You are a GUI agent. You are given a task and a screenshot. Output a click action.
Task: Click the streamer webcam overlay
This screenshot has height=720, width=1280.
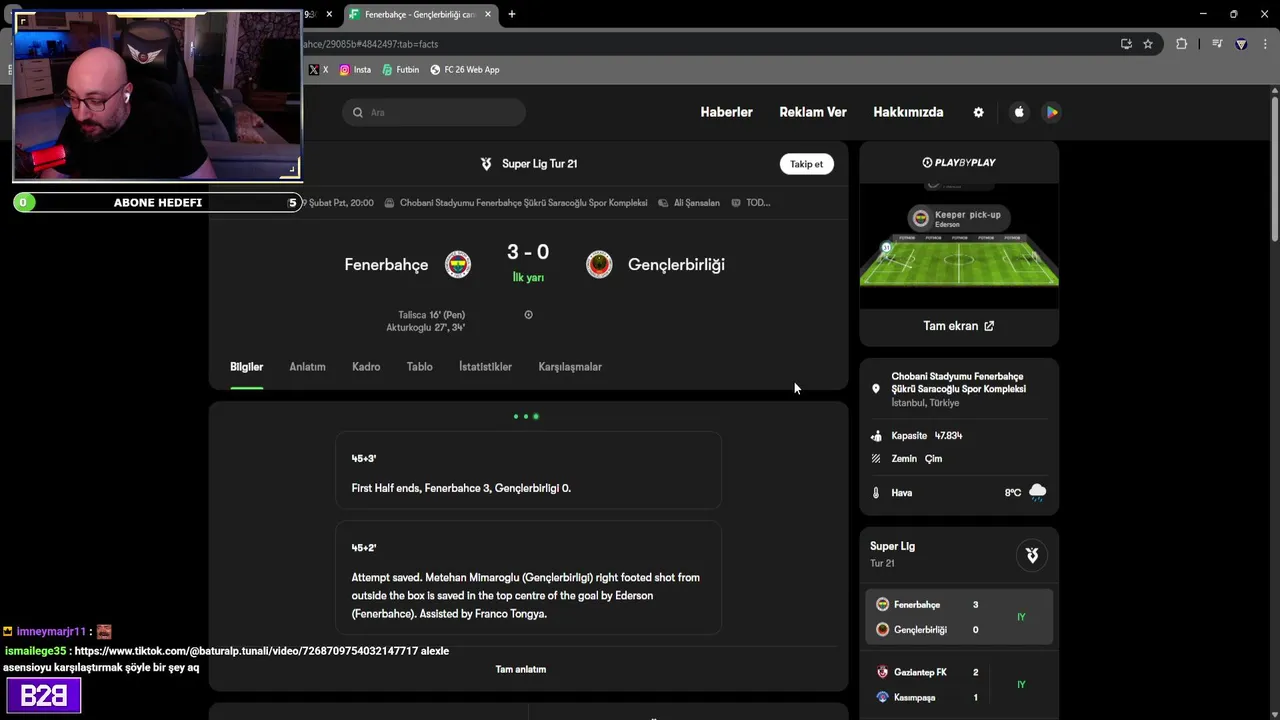coord(157,96)
